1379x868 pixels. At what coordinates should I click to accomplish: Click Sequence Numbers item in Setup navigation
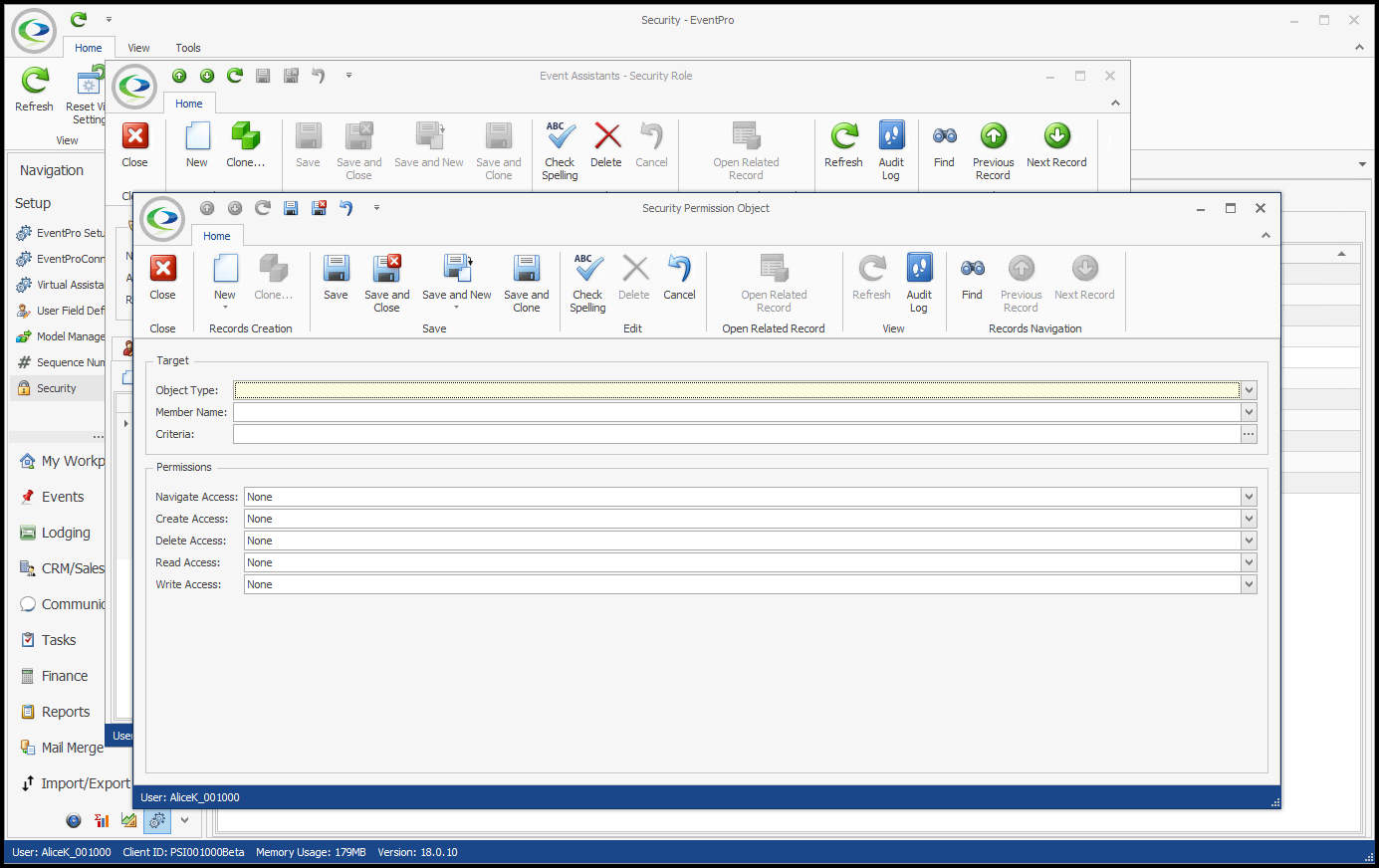62,362
